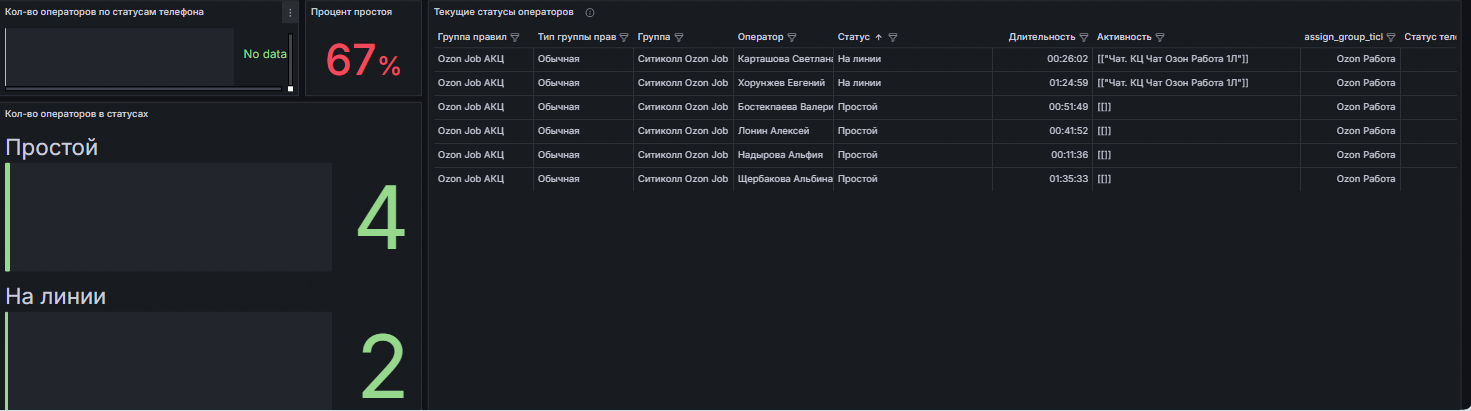Screen dimensions: 1471x411
Task: Open filter for assign_group_ticl column
Action: coord(1391,37)
